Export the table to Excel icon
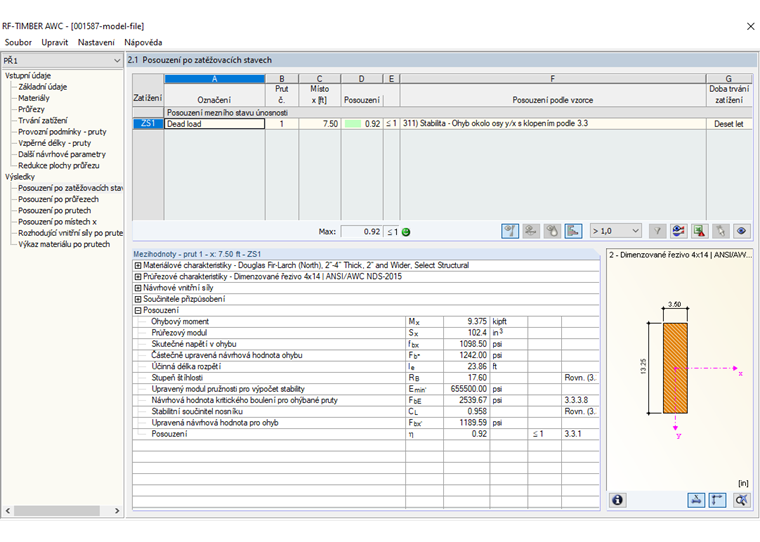The width and height of the screenshot is (760, 542). 699,231
